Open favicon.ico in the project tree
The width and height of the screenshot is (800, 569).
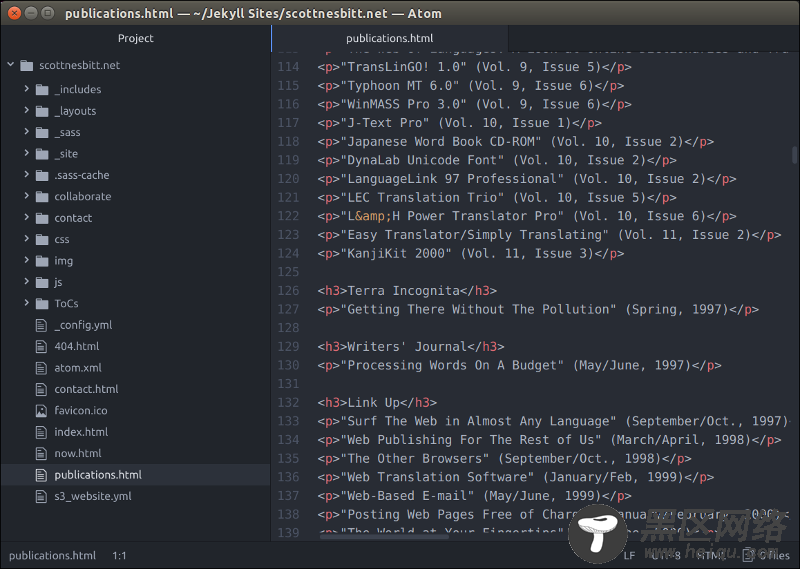(x=81, y=411)
